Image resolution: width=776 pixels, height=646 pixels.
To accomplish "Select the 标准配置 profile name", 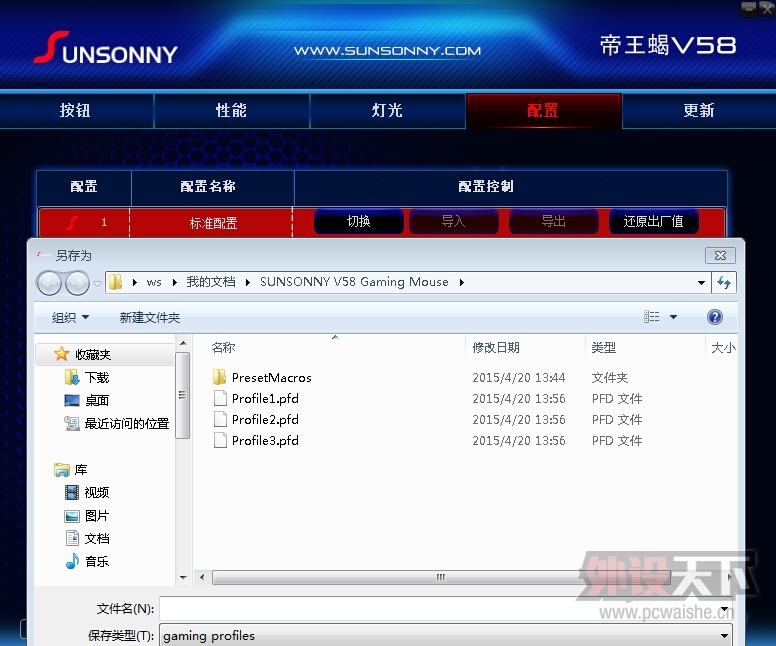I will [x=213, y=223].
